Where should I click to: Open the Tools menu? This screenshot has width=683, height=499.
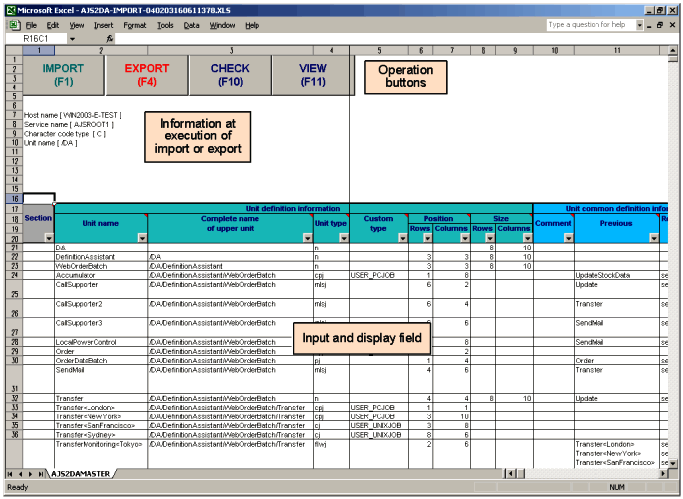(165, 24)
